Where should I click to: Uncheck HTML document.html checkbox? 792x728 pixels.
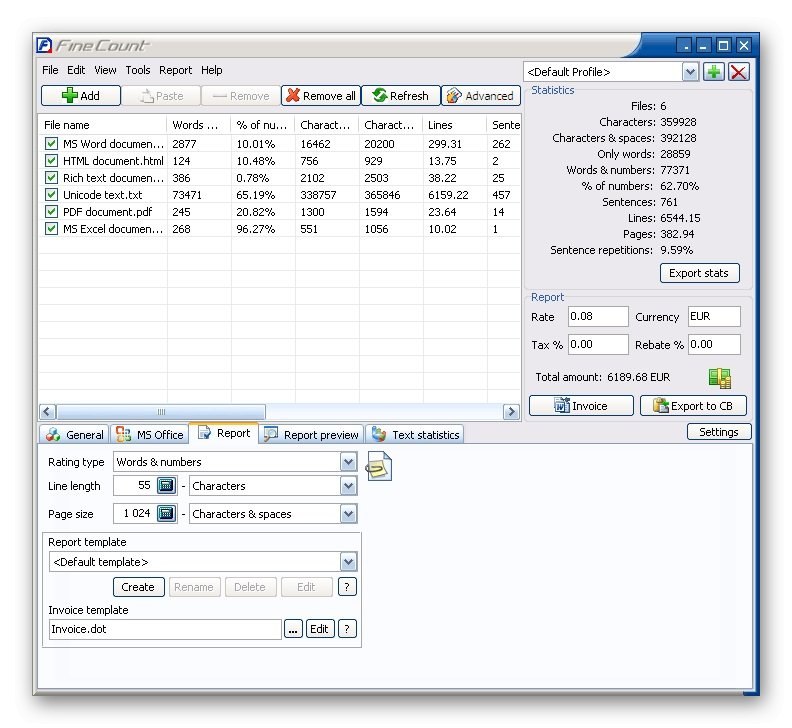click(51, 161)
